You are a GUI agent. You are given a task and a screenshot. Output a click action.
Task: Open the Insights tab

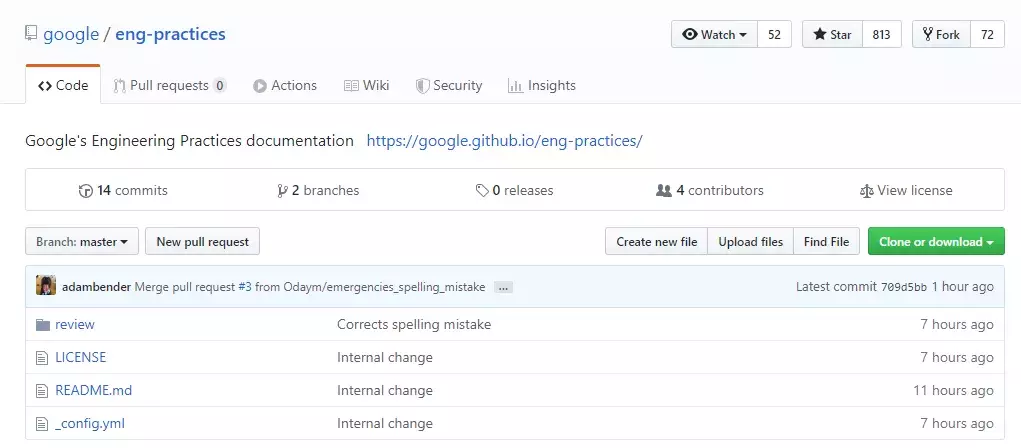[542, 85]
